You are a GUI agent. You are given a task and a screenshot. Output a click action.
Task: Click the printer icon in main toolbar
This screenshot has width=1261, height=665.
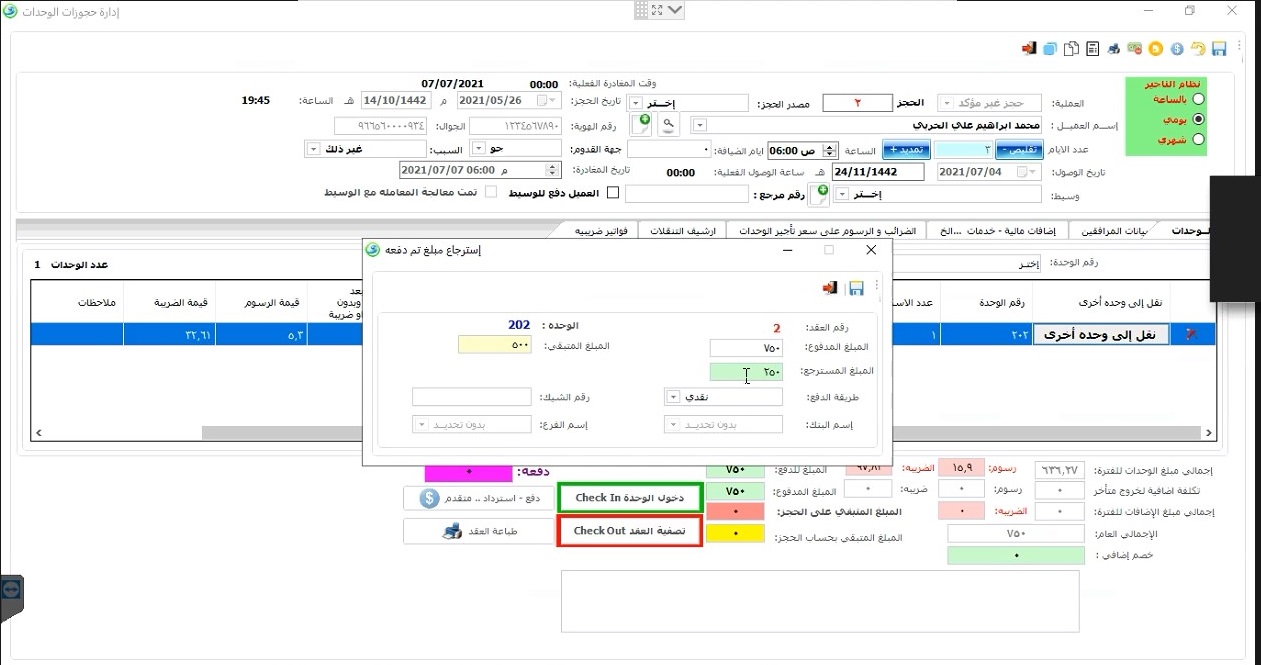1114,48
